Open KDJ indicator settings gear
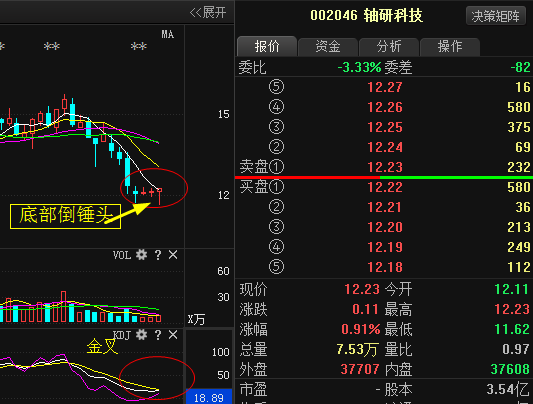This screenshot has width=533, height=404. (141, 335)
